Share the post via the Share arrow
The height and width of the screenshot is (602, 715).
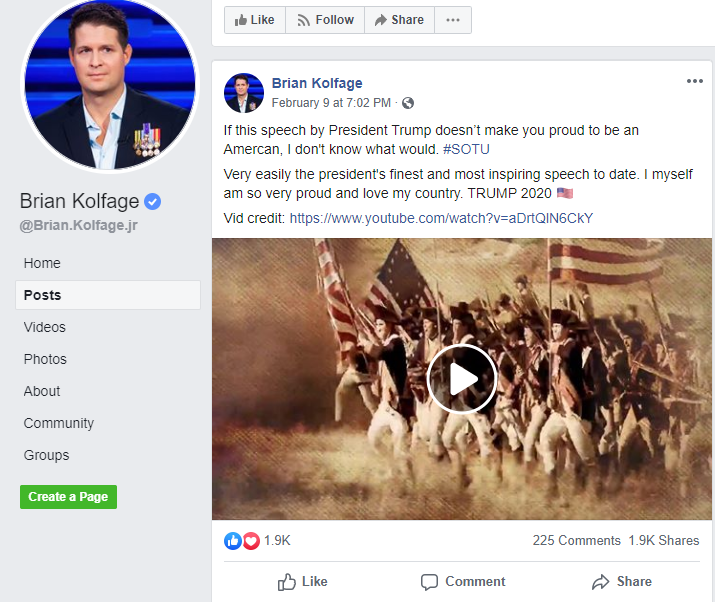tap(621, 581)
